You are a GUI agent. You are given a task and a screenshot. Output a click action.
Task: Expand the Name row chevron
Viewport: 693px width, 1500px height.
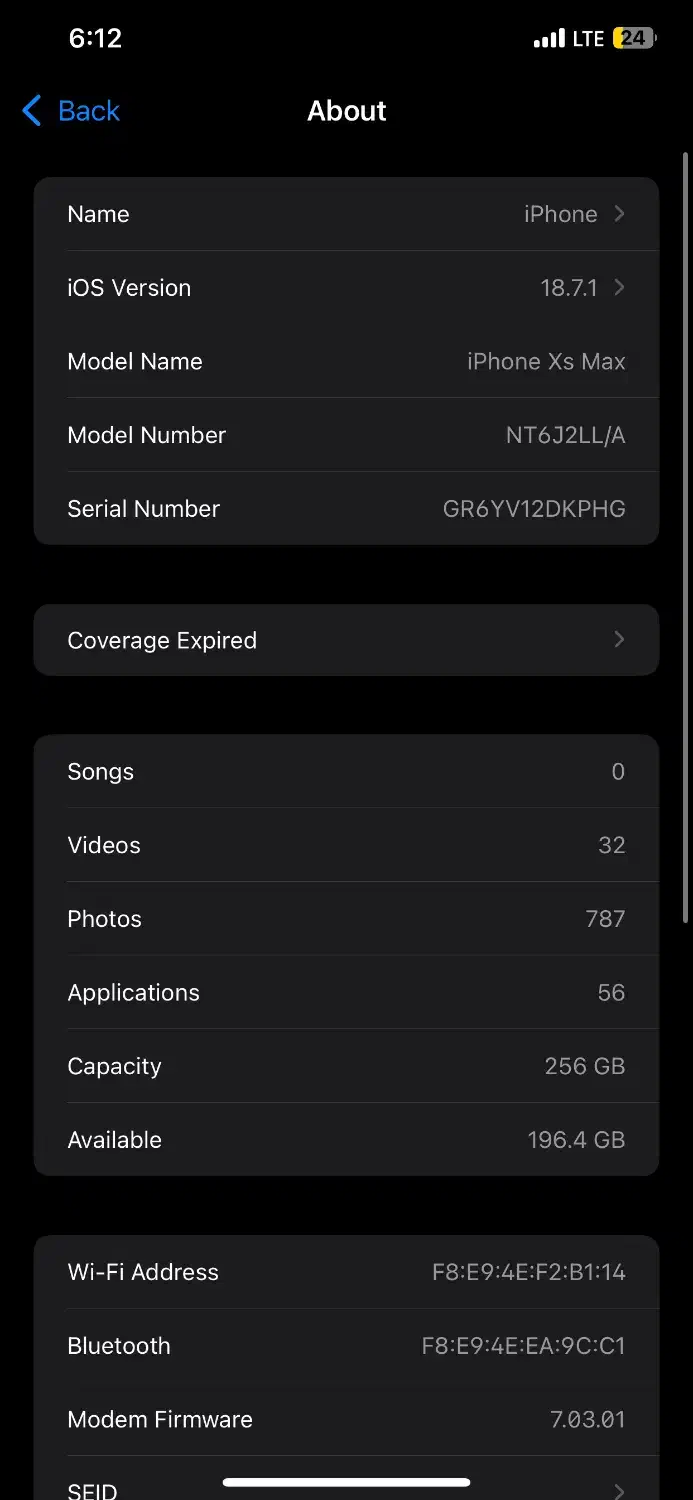620,214
